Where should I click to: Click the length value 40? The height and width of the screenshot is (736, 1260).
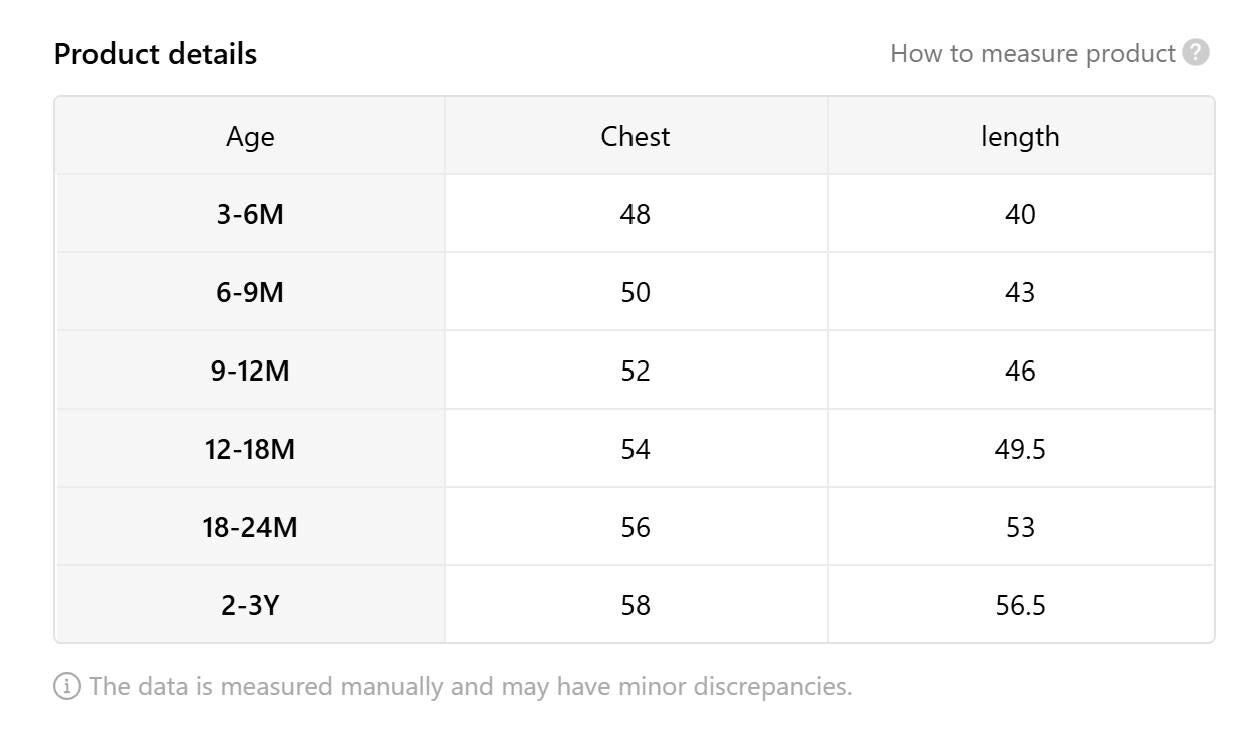point(1020,214)
